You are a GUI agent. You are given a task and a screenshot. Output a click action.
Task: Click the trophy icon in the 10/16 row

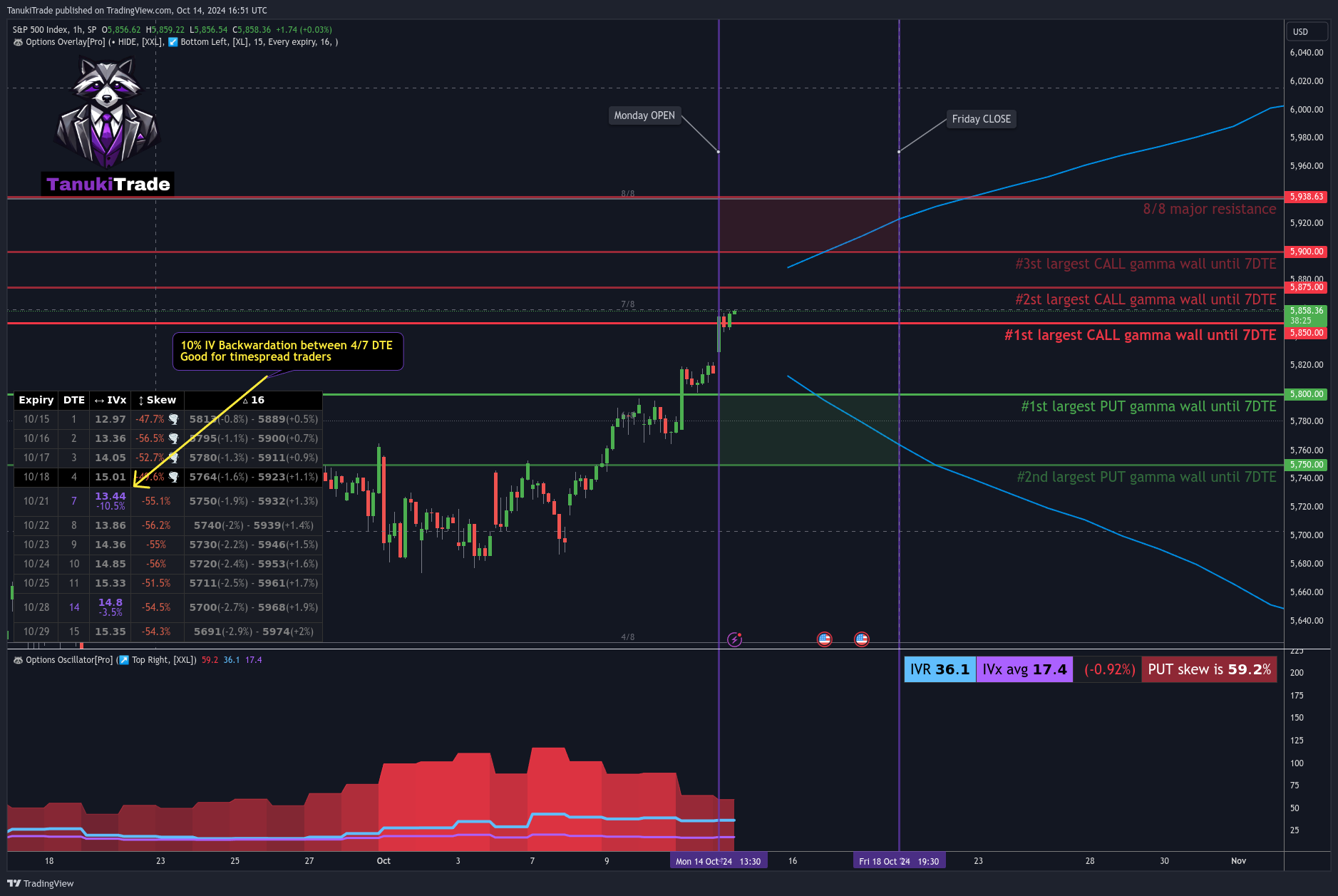(174, 438)
